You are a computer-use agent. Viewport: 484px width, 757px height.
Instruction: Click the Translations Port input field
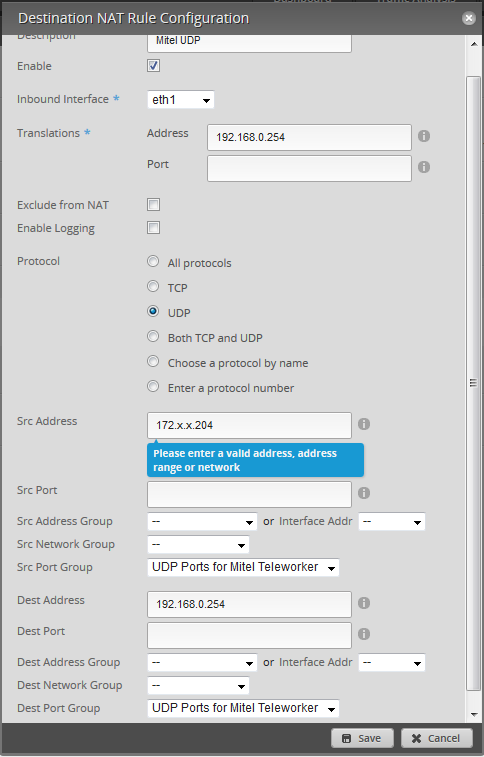coord(309,168)
